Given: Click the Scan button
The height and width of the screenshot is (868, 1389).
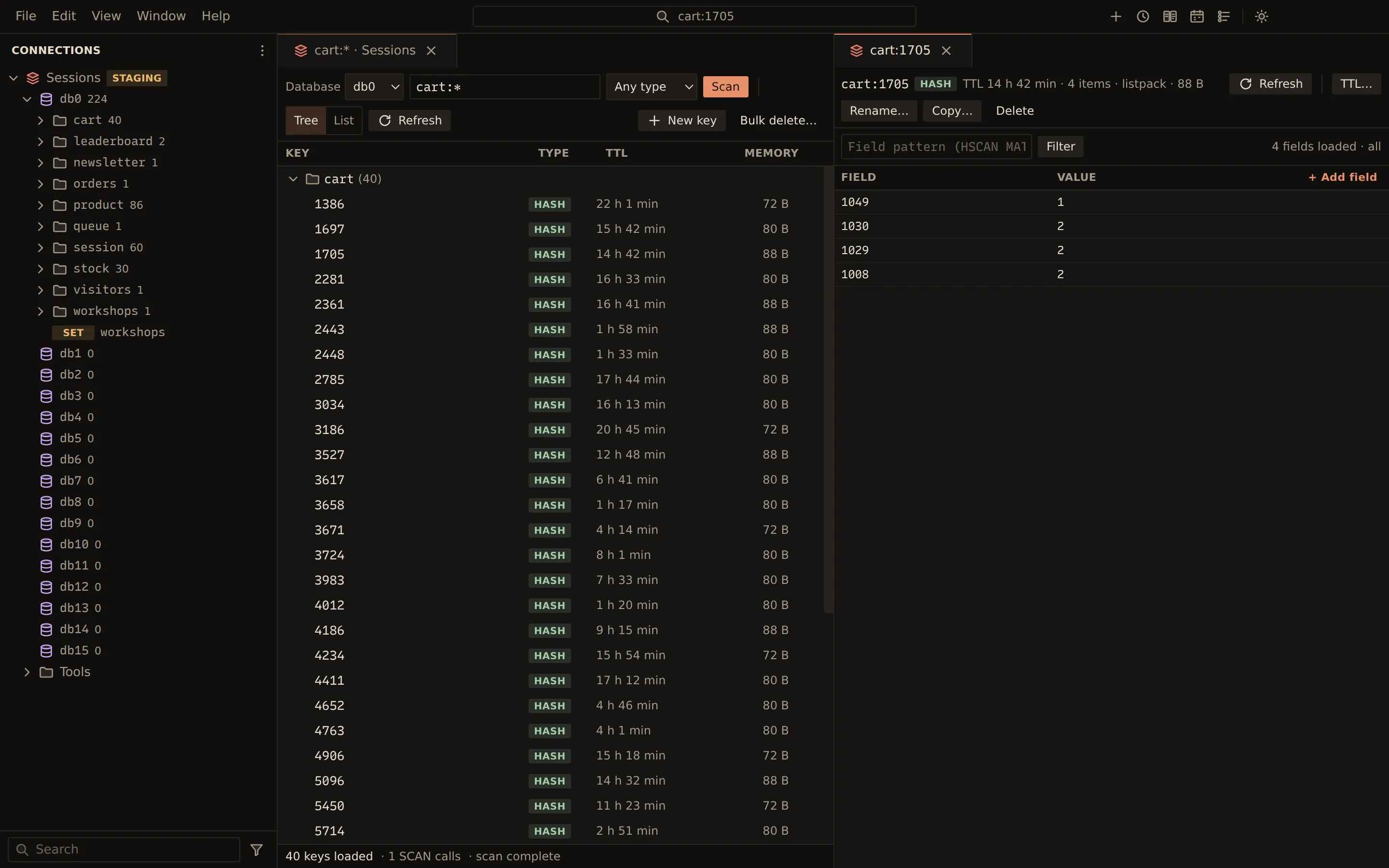Looking at the screenshot, I should pyautogui.click(x=725, y=87).
